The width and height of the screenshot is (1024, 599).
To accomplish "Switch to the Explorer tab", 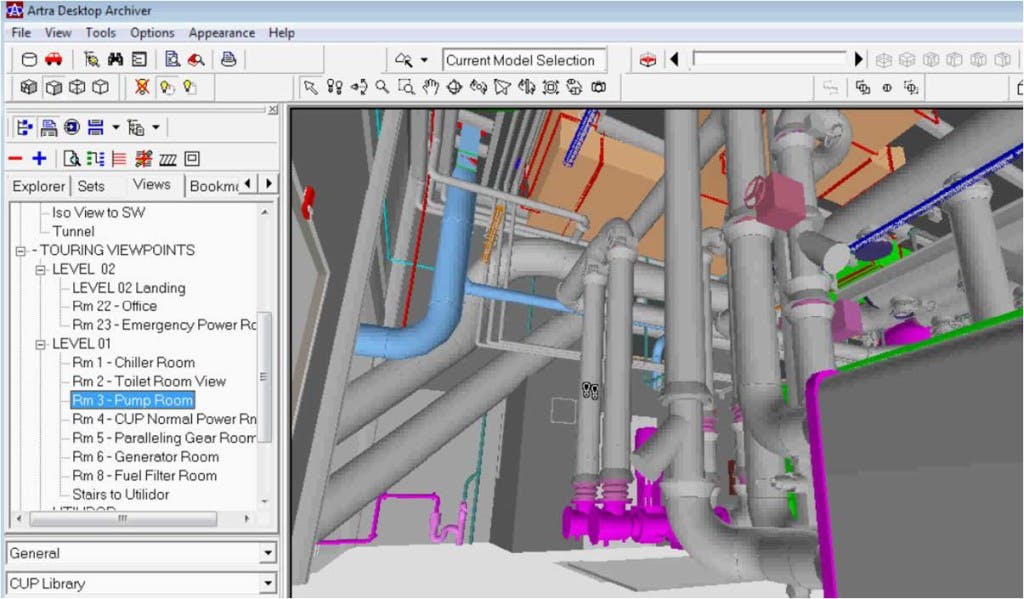I will [38, 186].
